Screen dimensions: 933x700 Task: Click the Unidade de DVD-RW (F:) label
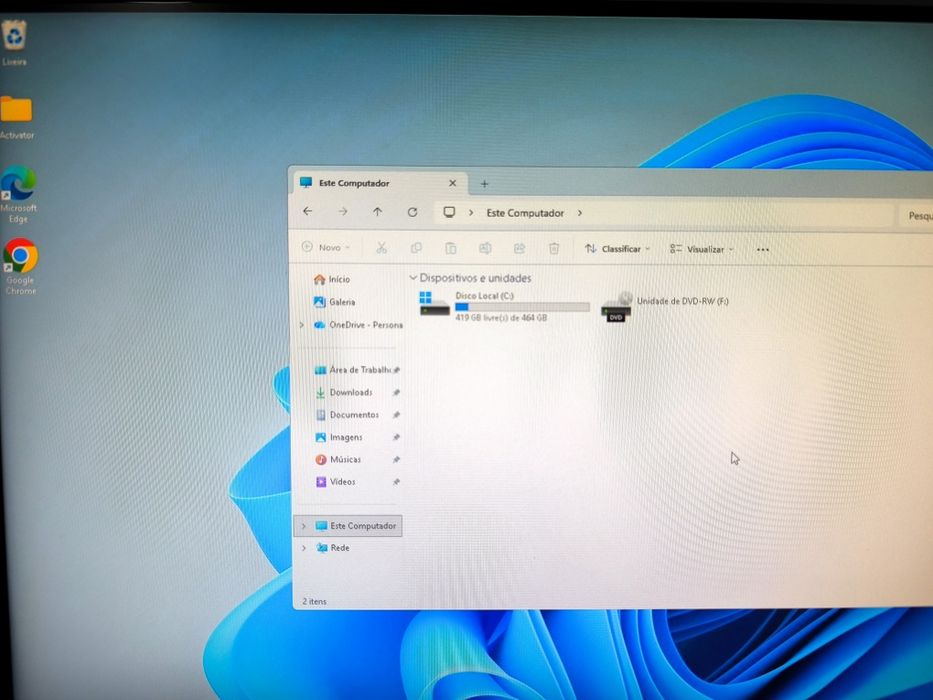682,301
